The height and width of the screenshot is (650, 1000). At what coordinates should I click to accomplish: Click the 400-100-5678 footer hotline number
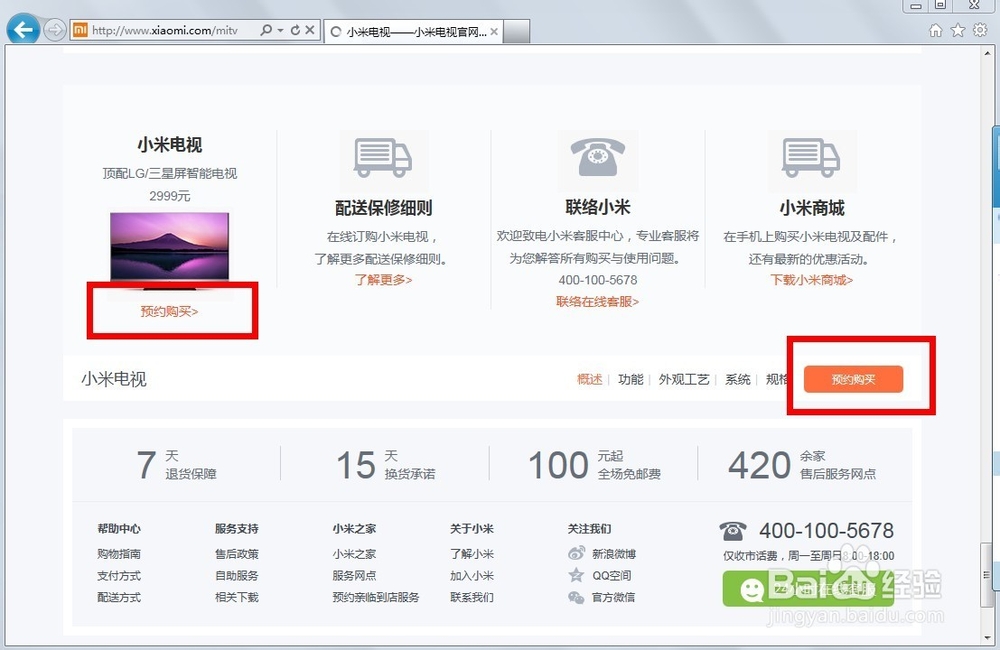pos(827,530)
